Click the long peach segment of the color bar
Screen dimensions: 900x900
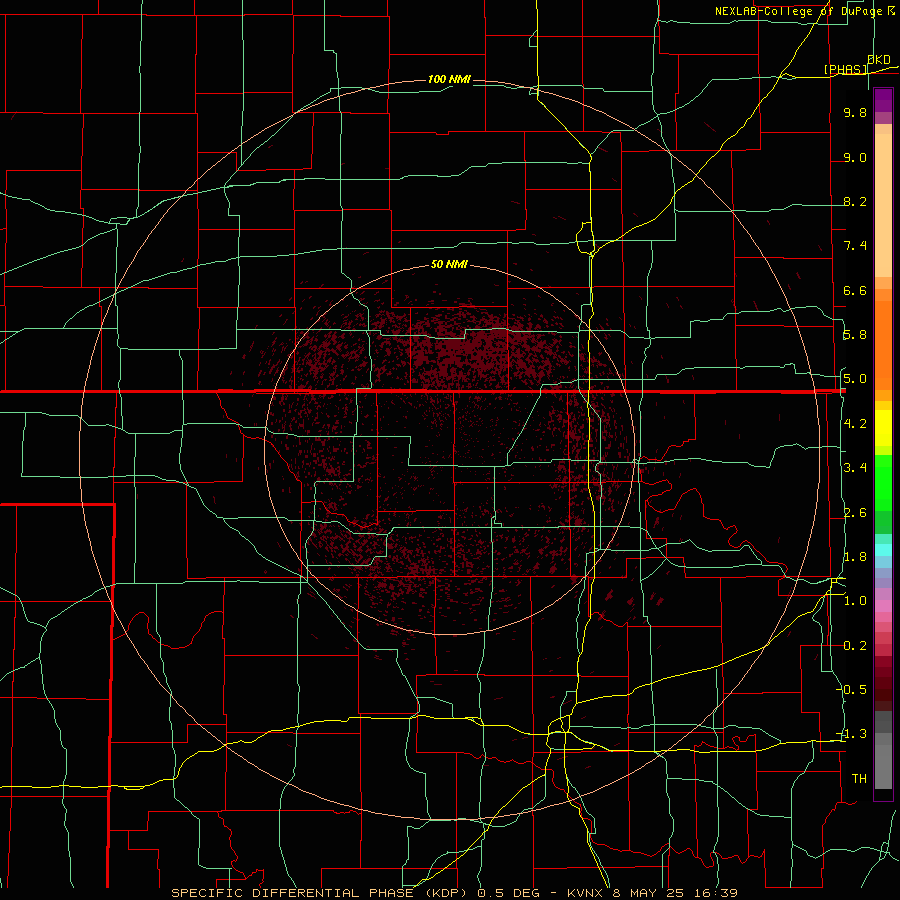(x=883, y=205)
